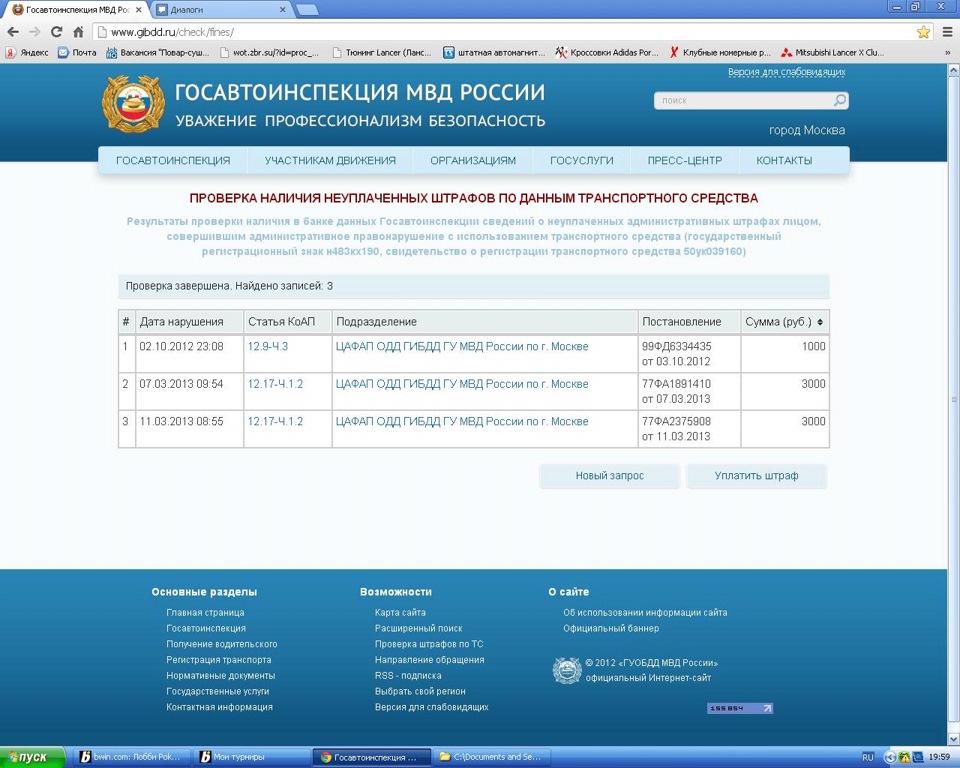
Task: Open footer link Проверка штрафов по ТС
Action: click(429, 644)
